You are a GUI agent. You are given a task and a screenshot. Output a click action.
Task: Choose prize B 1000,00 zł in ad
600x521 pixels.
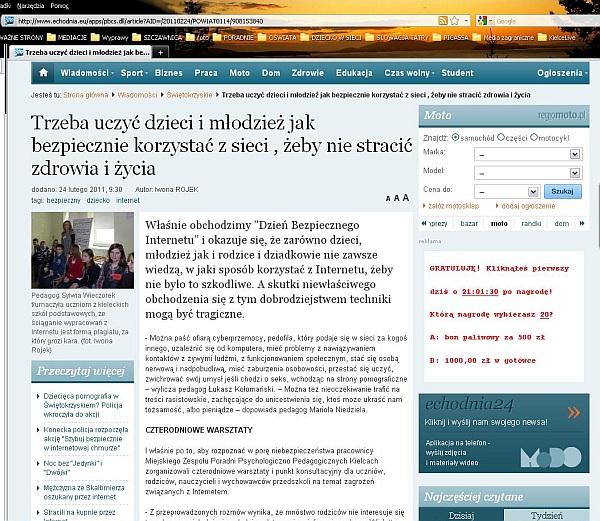(x=483, y=360)
